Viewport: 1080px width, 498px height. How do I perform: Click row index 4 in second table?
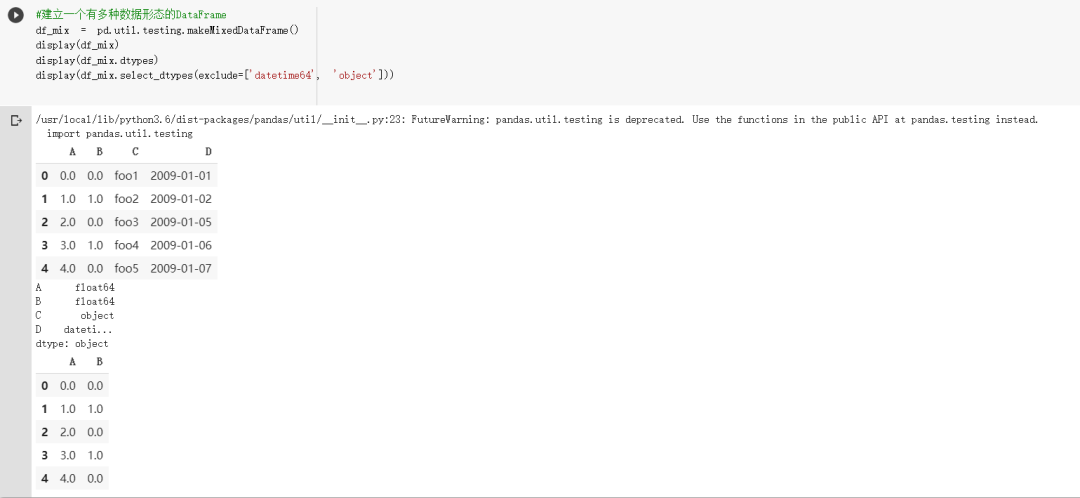click(44, 478)
